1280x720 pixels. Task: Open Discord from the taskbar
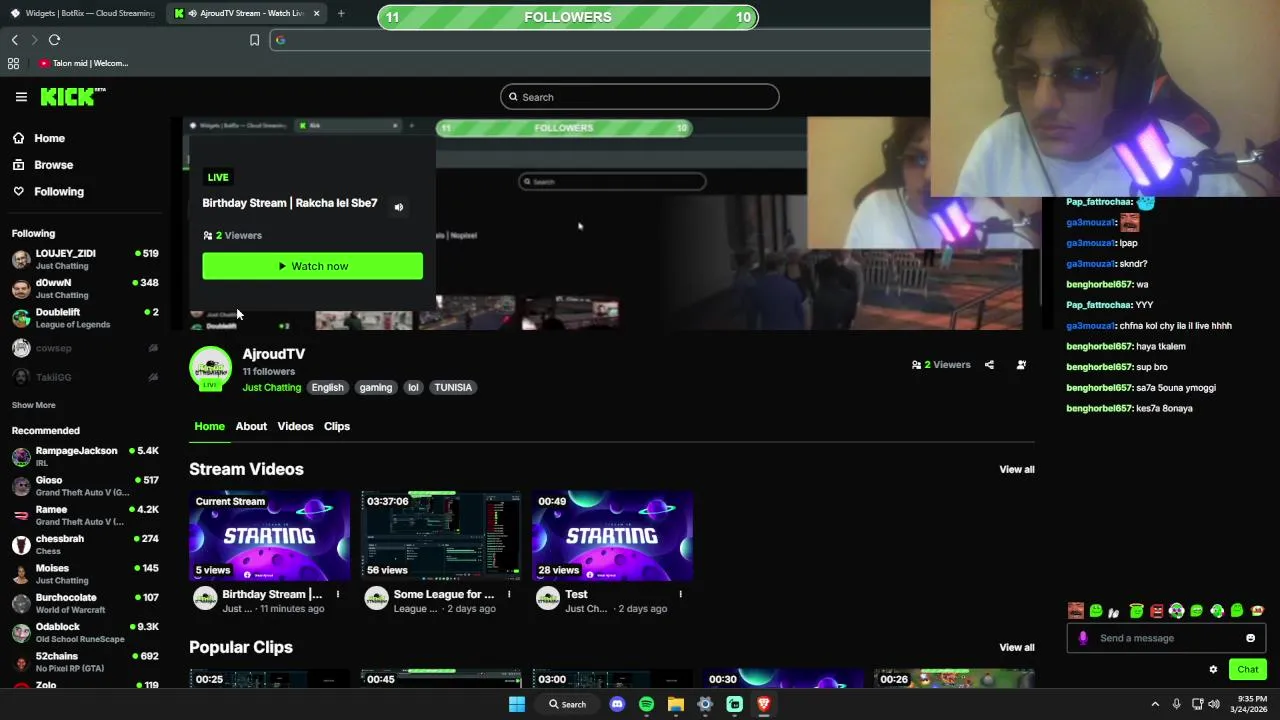click(617, 704)
